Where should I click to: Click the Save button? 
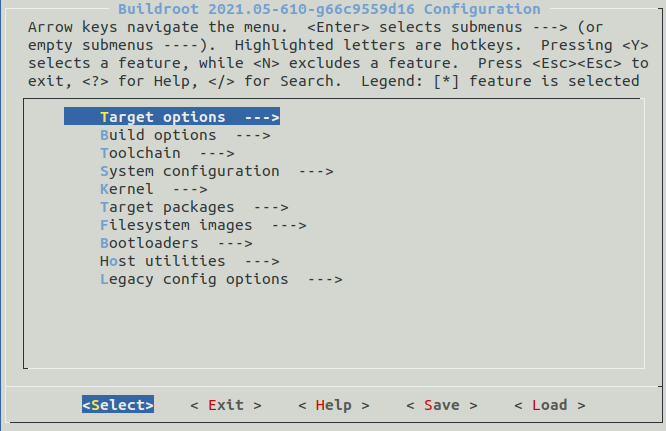click(442, 405)
